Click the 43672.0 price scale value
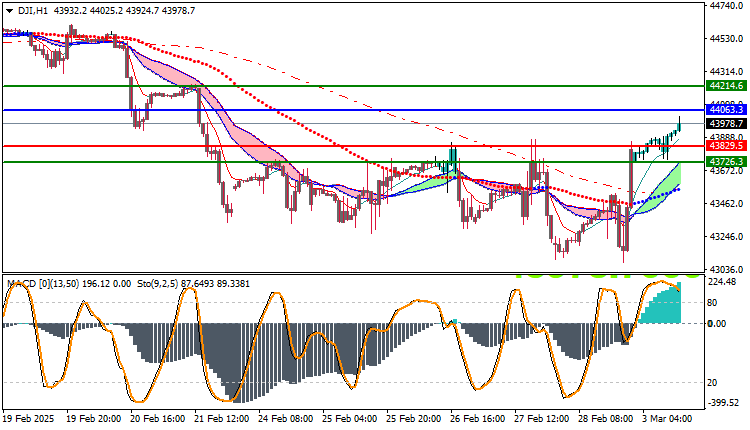Image resolution: width=750 pixels, height=430 pixels. click(727, 171)
